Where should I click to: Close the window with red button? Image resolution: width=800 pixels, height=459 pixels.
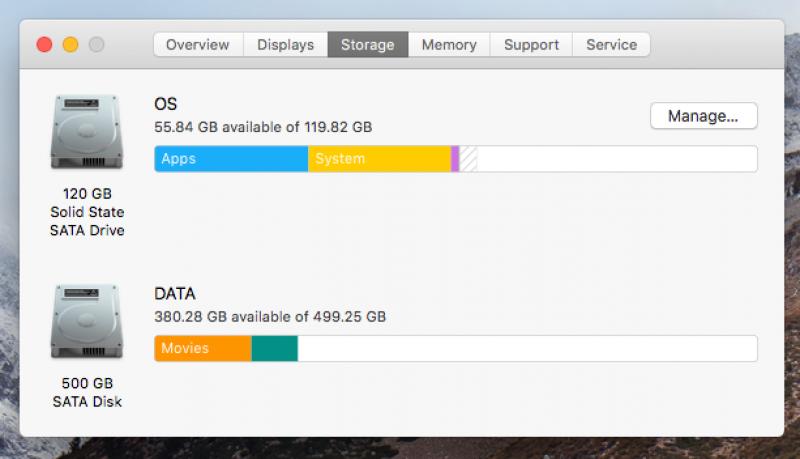click(44, 44)
